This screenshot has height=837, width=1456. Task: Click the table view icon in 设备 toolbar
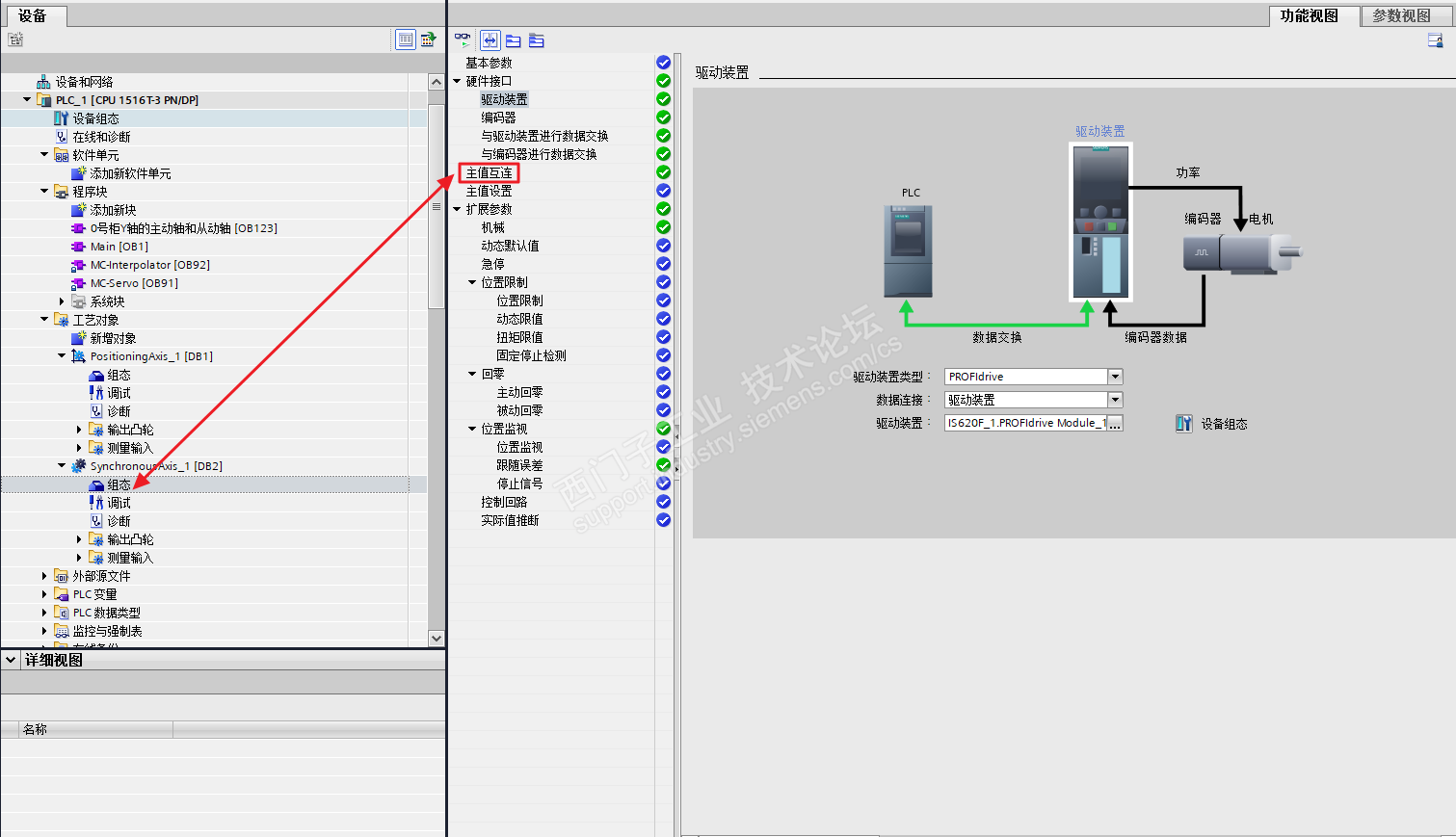(x=406, y=39)
